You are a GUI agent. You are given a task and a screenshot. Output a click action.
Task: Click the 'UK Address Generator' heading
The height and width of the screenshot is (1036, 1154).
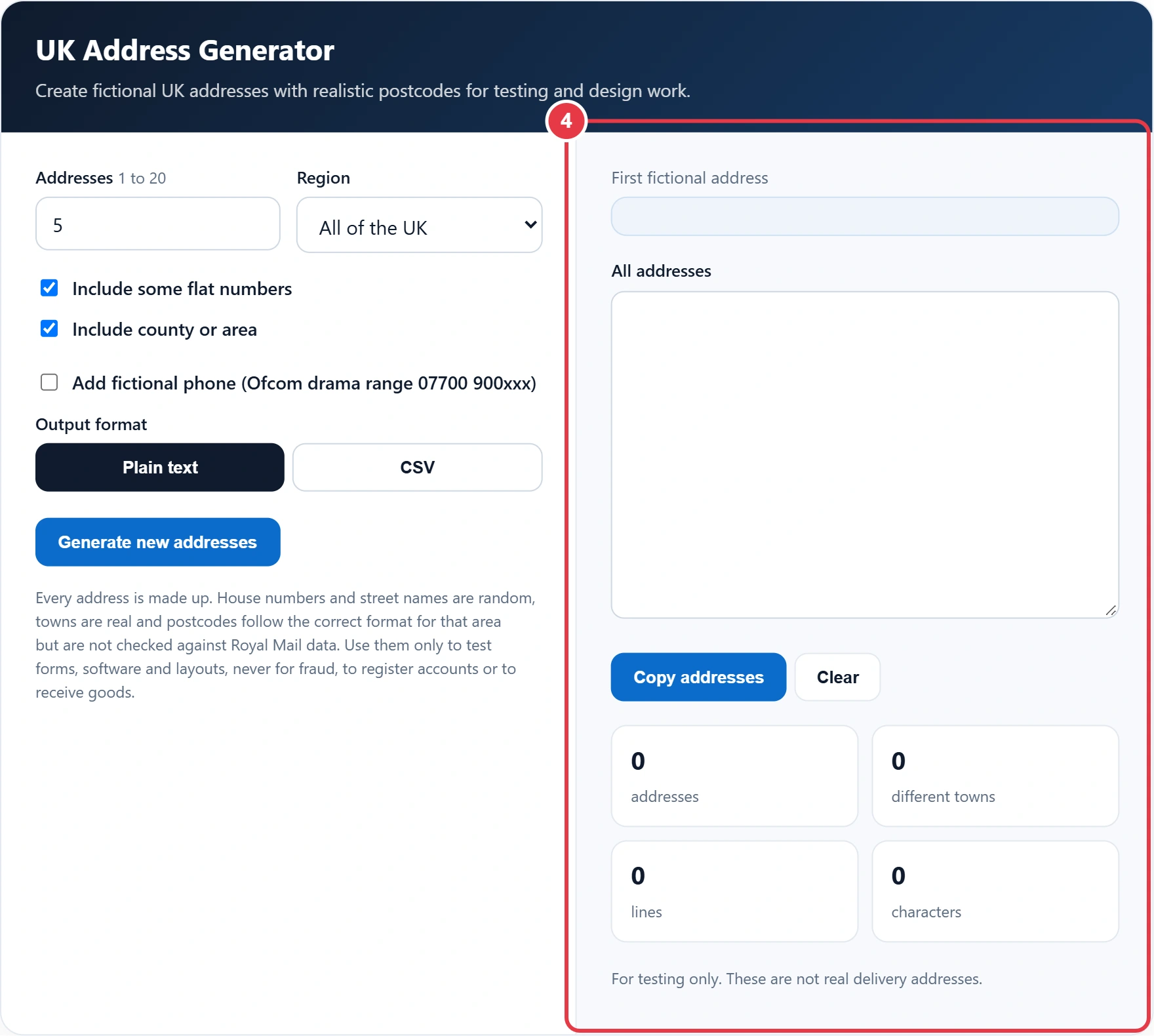coord(185,50)
